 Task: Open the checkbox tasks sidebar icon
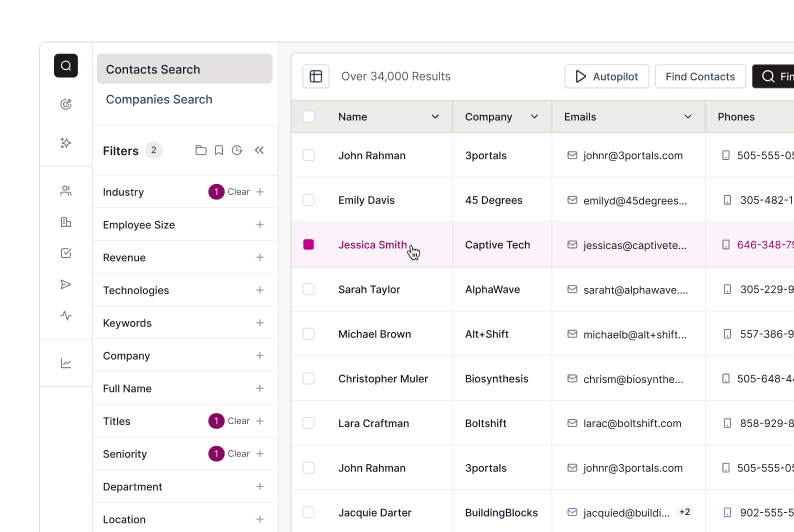(66, 253)
